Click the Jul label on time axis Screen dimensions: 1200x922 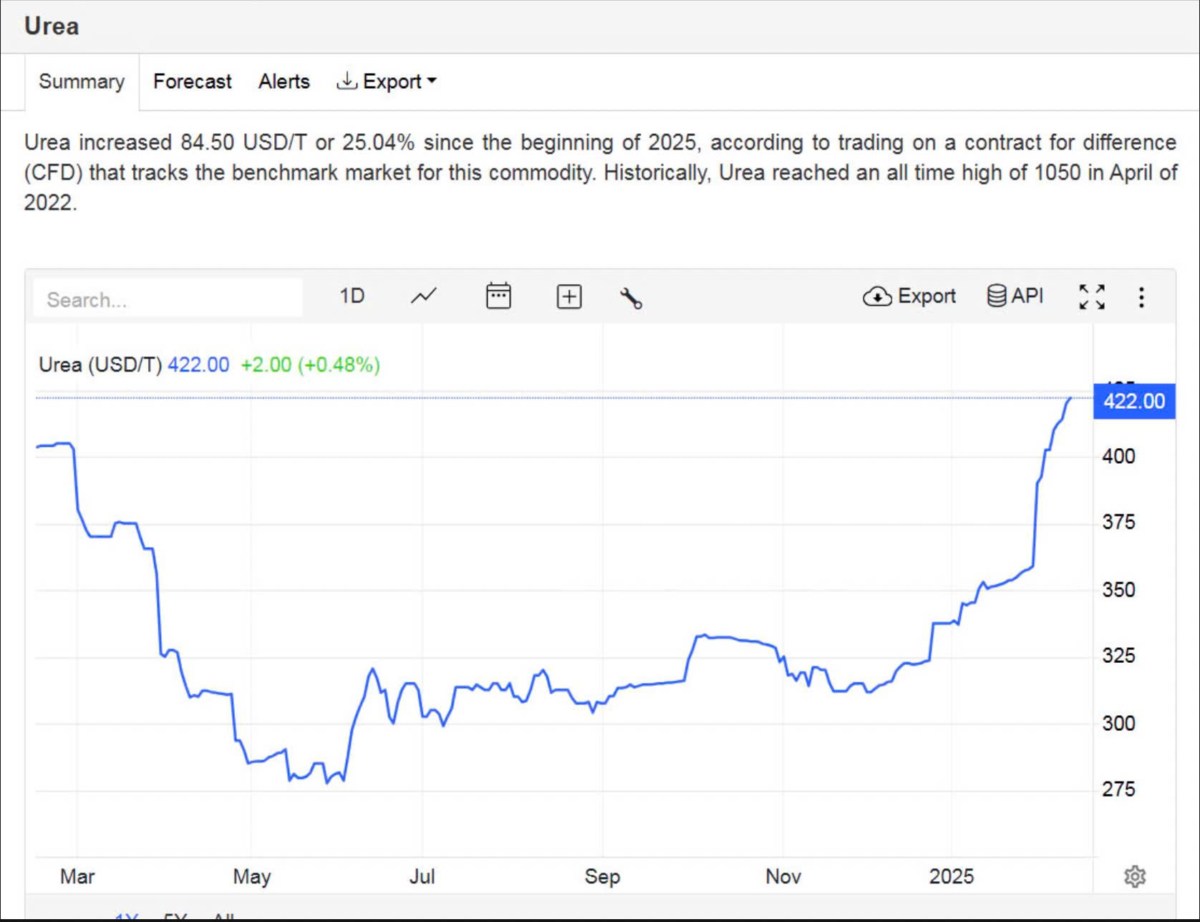point(422,877)
